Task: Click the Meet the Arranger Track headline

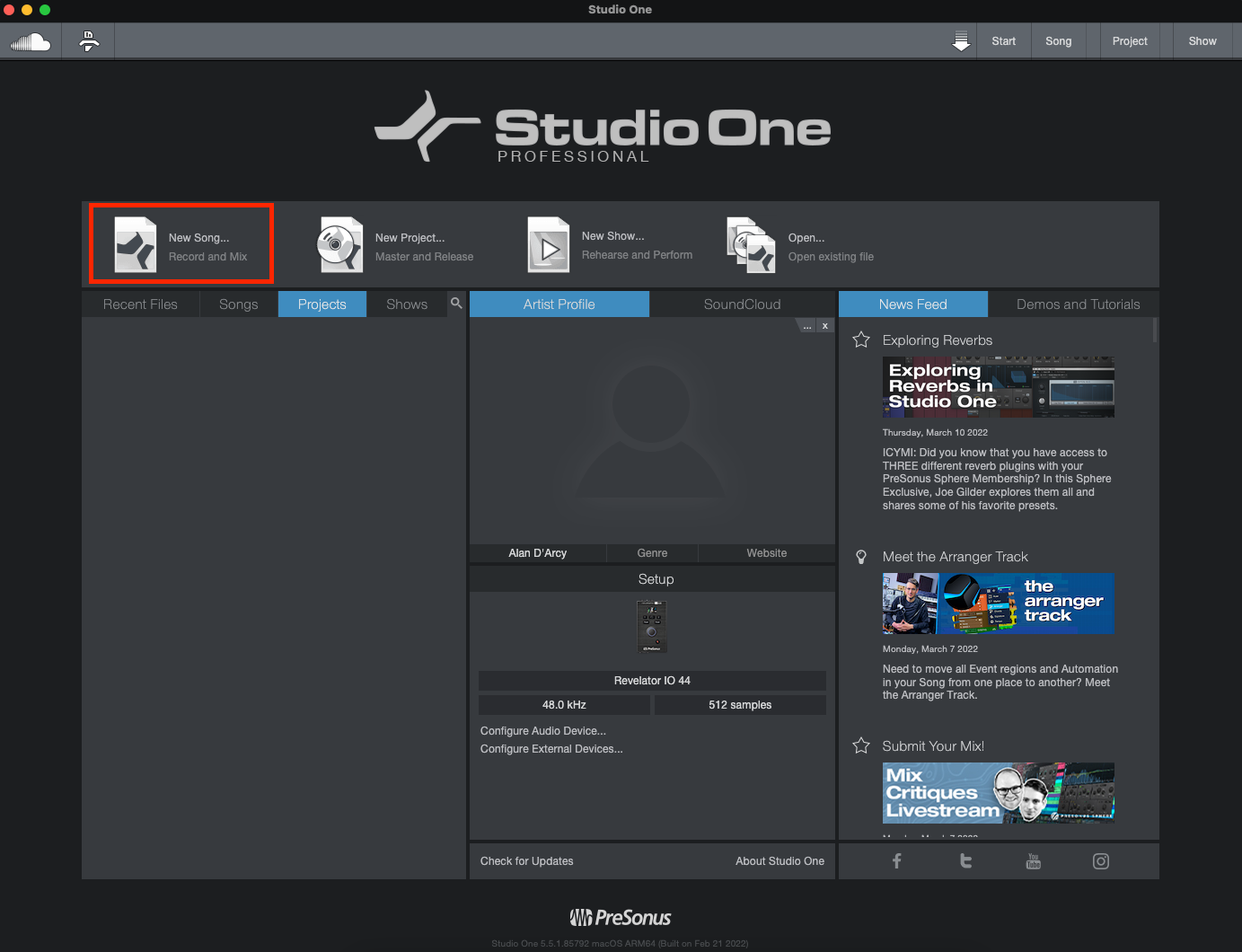Action: pyautogui.click(x=956, y=557)
